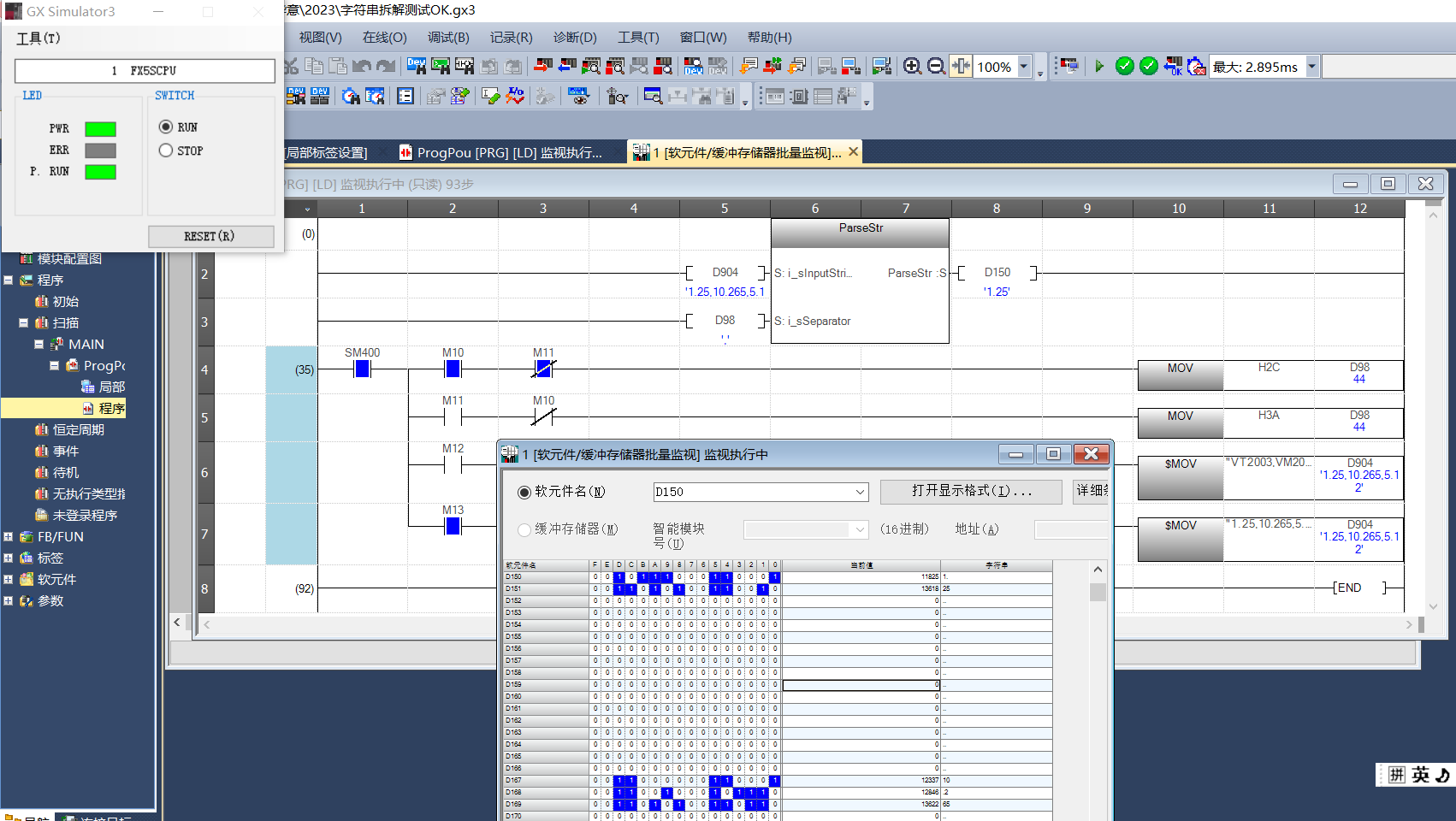
Task: Open the 调试(B) menu
Action: pos(447,38)
